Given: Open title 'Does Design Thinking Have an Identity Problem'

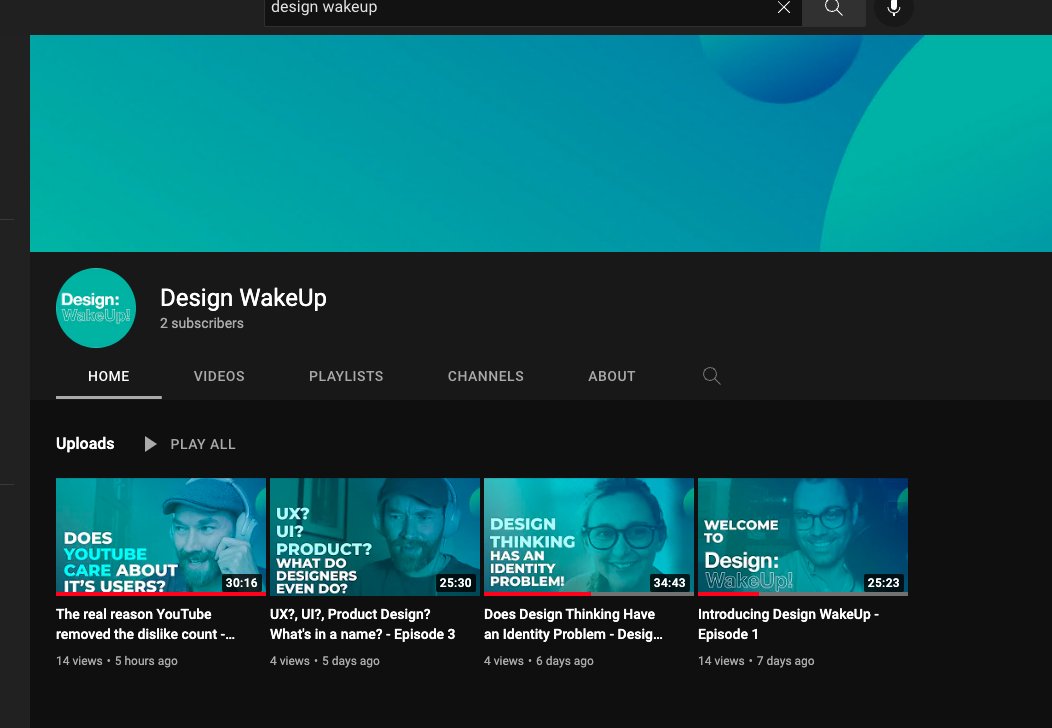Looking at the screenshot, I should tap(574, 624).
